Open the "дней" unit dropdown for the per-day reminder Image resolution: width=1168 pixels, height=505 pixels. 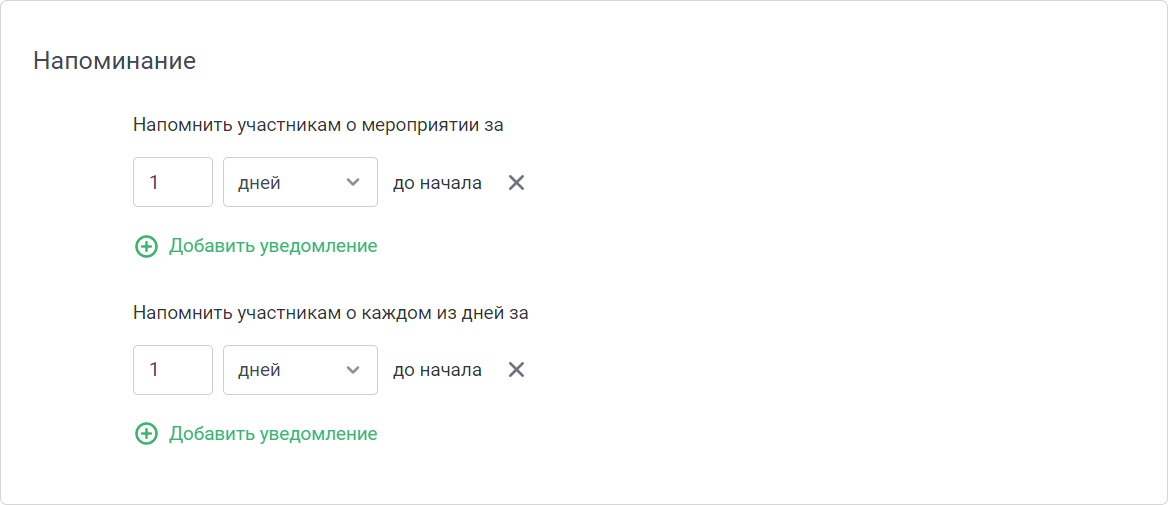300,369
